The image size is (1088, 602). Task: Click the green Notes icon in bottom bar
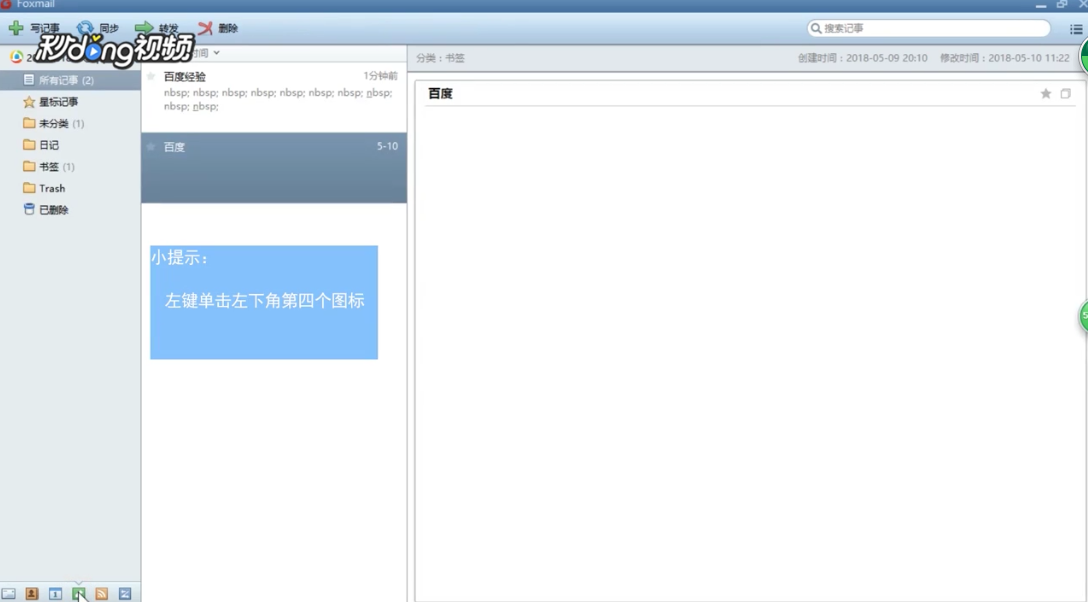(79, 593)
